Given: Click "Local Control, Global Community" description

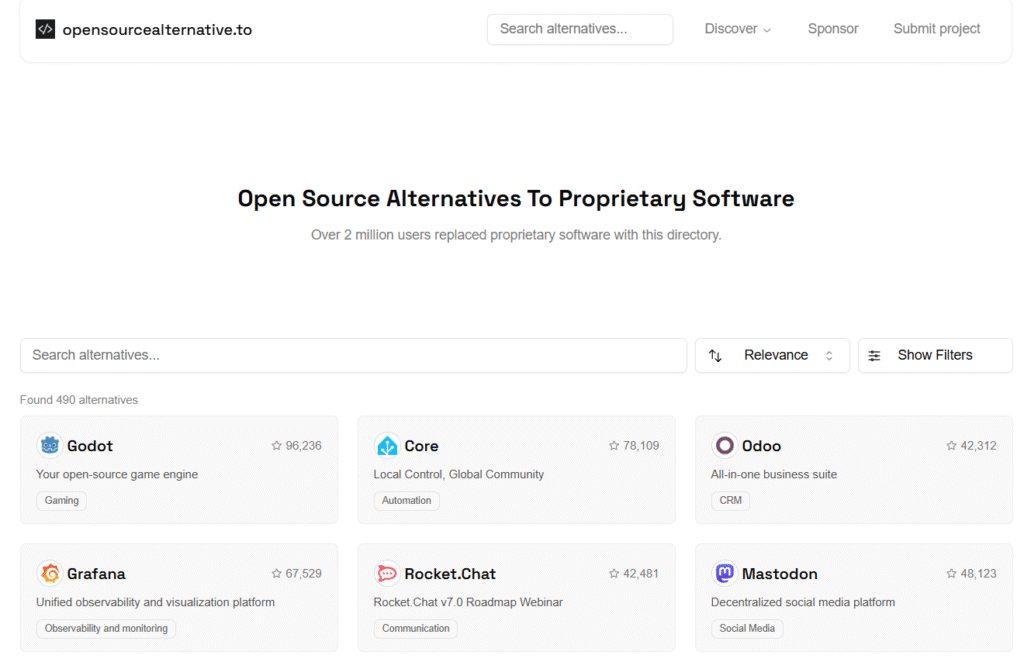Looking at the screenshot, I should [x=458, y=475].
